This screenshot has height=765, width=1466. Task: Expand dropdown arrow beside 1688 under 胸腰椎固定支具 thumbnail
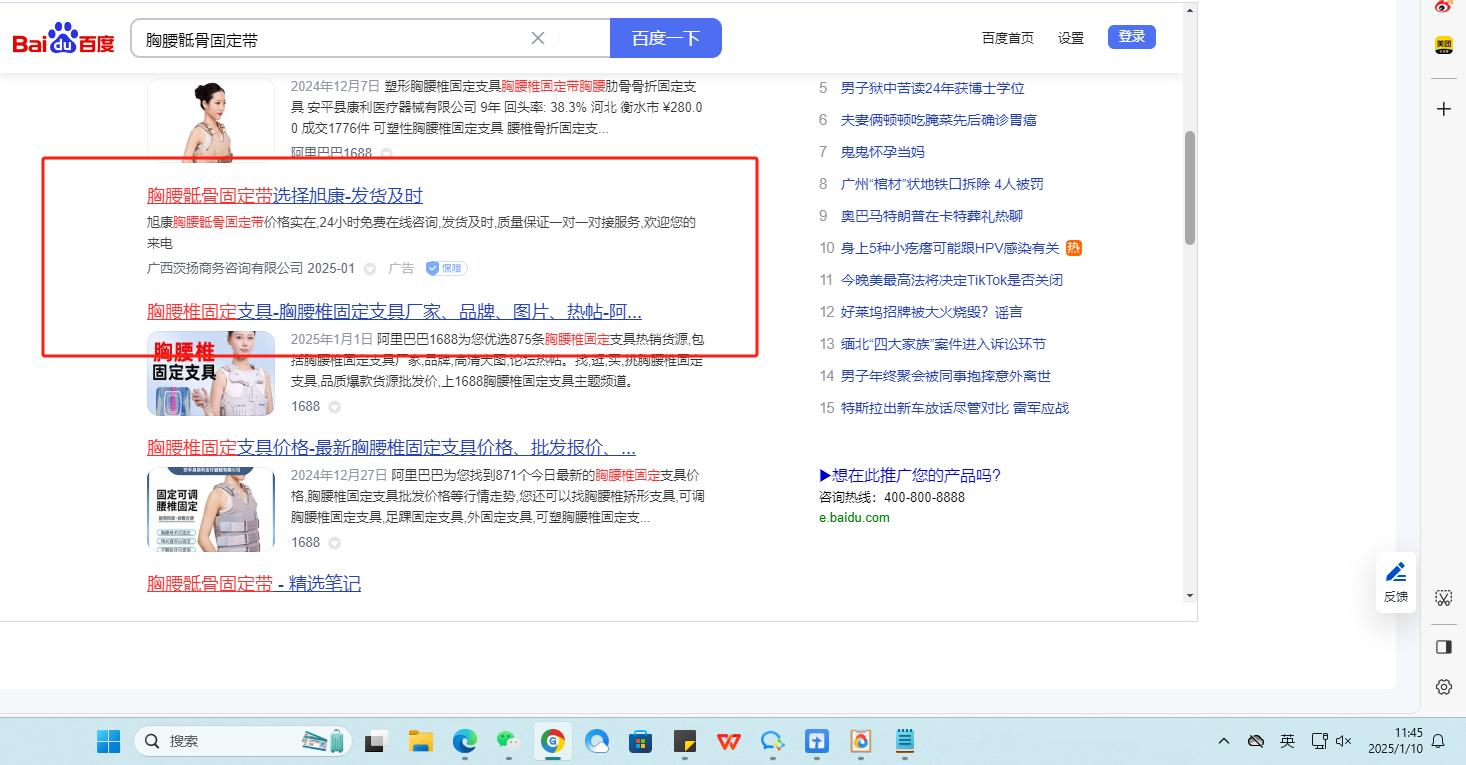335,407
